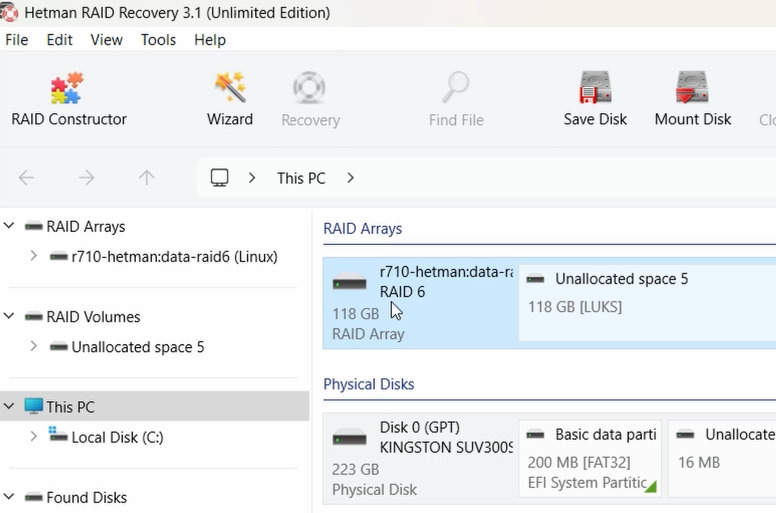Click the RAID 6 type label
Image resolution: width=776 pixels, height=513 pixels.
click(x=402, y=291)
